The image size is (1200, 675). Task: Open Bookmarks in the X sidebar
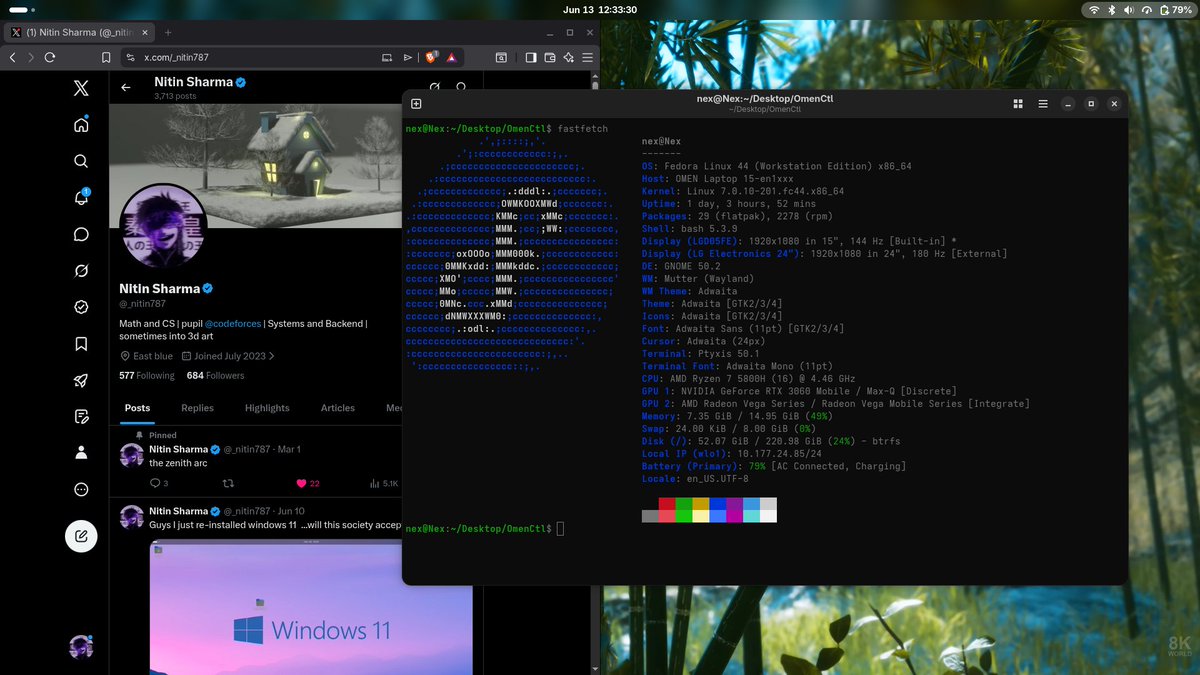tap(81, 344)
